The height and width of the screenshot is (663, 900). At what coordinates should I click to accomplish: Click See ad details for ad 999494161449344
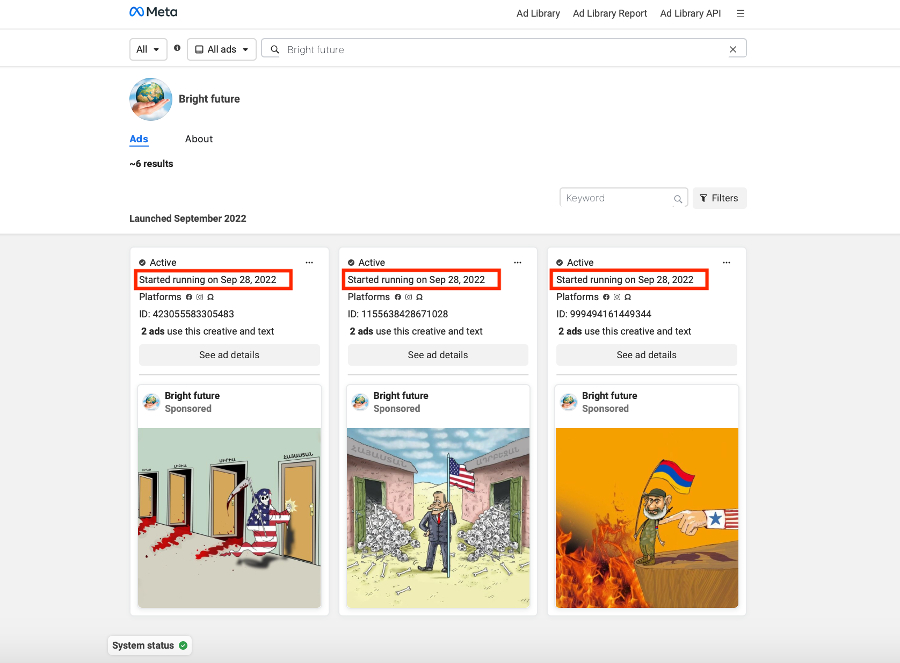647,355
